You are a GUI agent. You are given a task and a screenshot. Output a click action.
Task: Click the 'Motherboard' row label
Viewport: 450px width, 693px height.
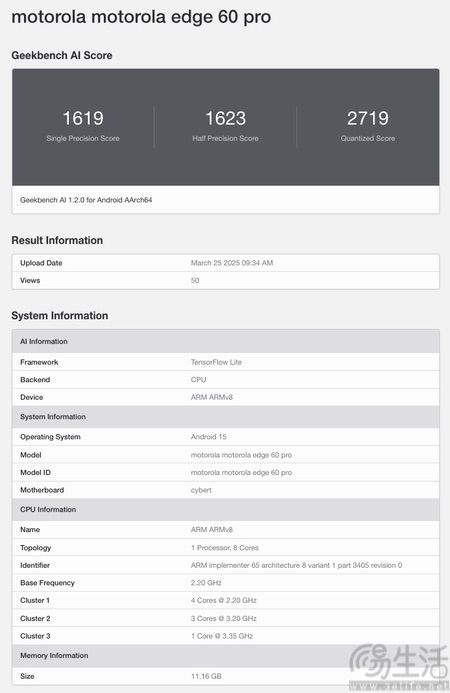tap(42, 490)
